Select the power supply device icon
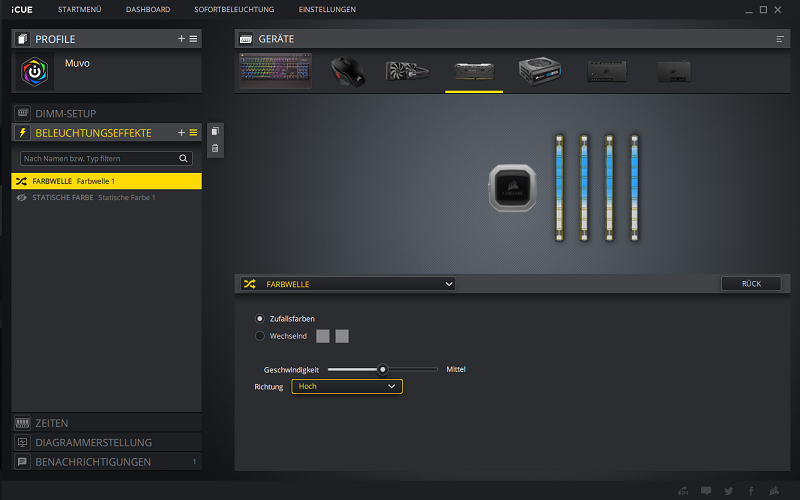This screenshot has height=500, width=800. [x=540, y=71]
